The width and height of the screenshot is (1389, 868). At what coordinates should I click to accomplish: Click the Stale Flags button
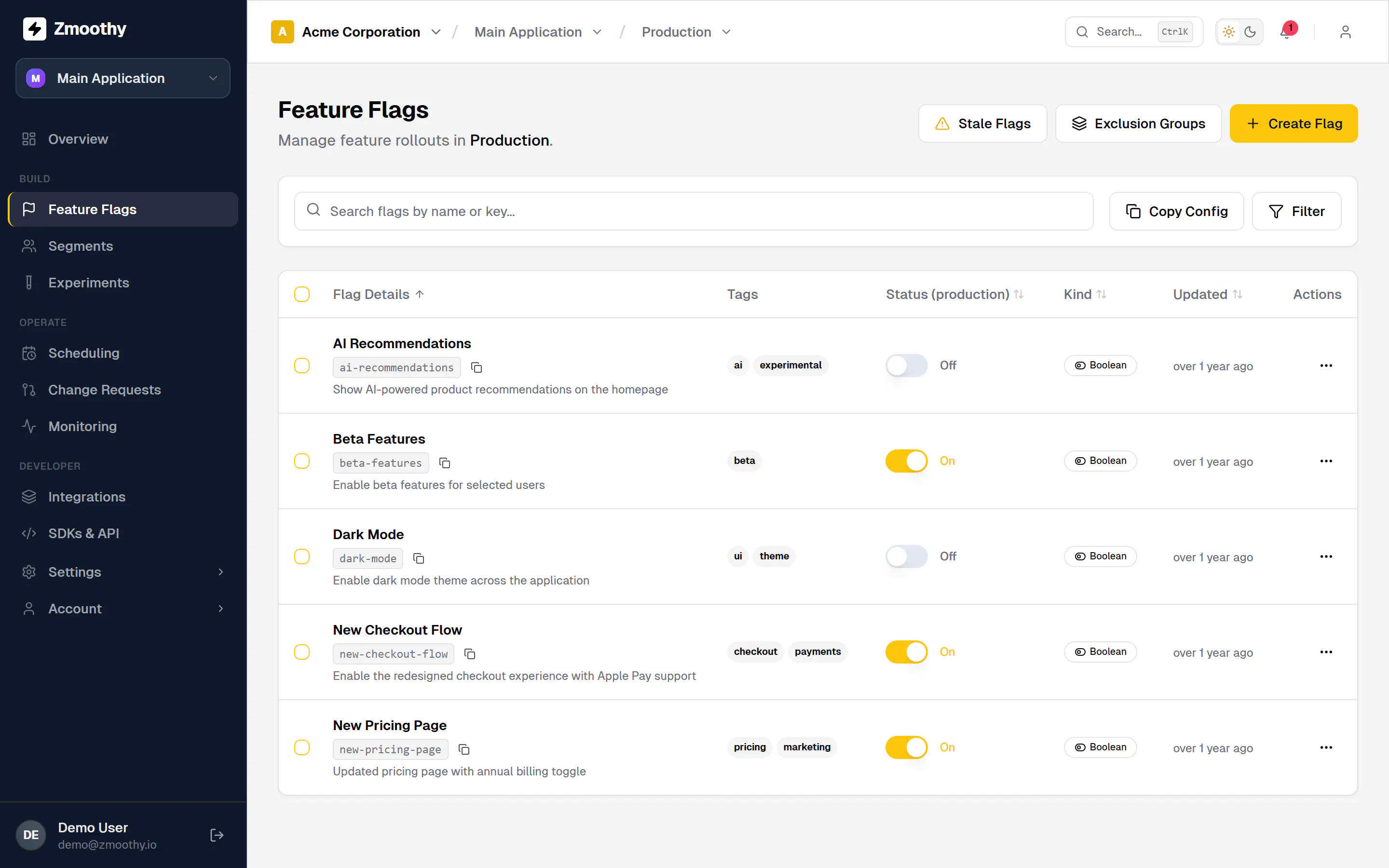[982, 123]
